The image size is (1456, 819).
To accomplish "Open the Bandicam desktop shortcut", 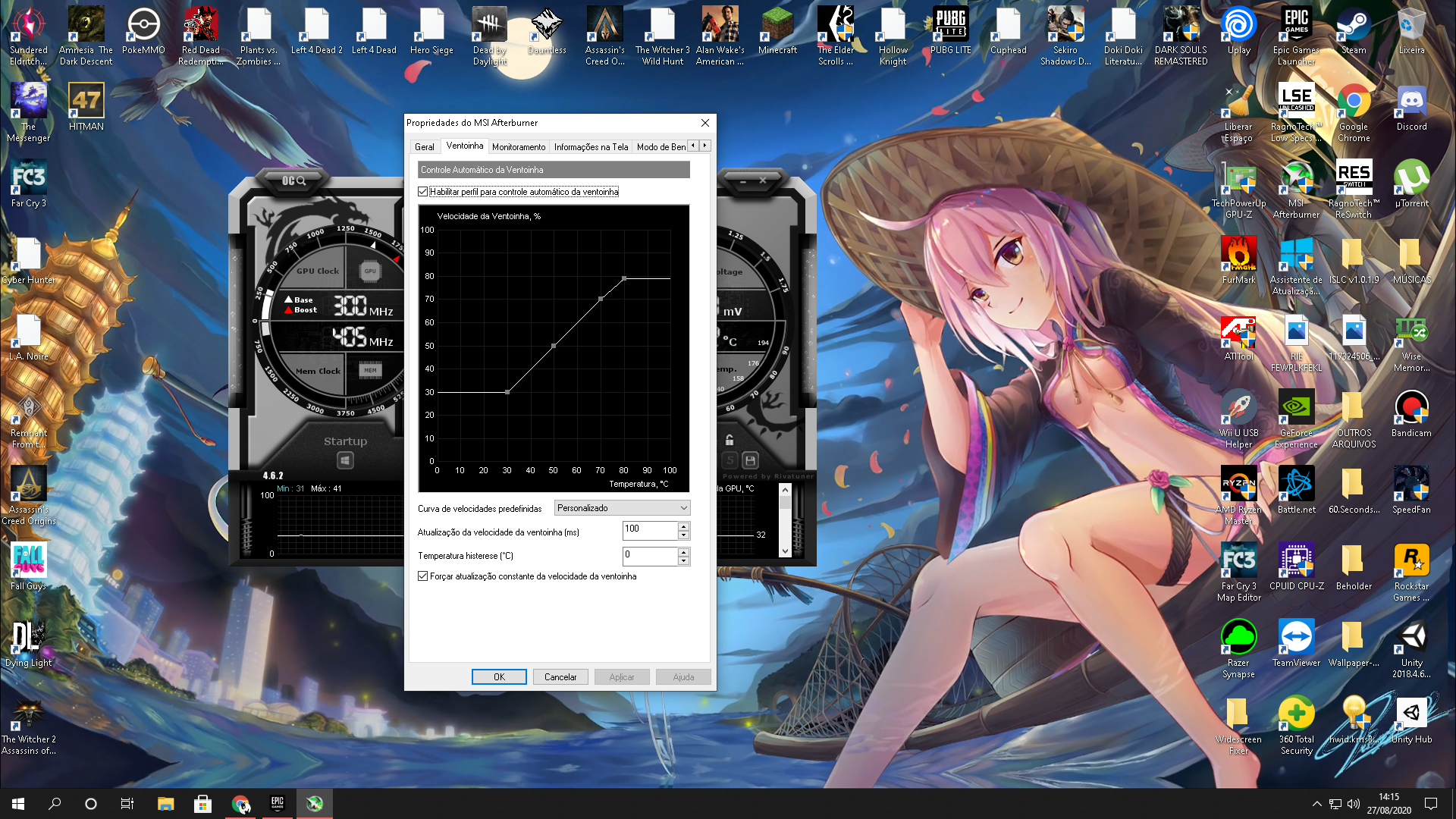I will pyautogui.click(x=1411, y=415).
